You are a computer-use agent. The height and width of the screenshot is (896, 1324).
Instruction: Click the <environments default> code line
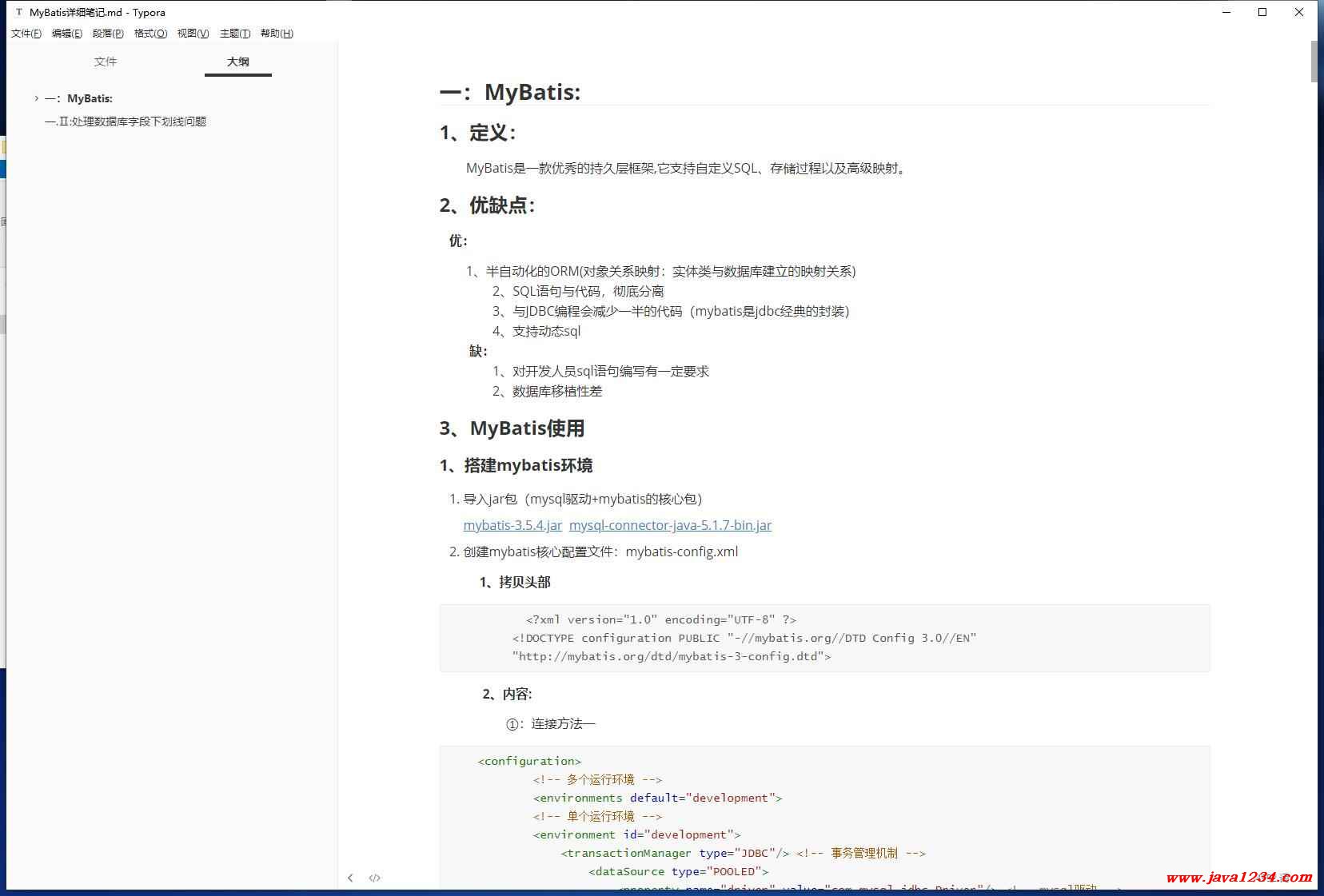(x=657, y=798)
